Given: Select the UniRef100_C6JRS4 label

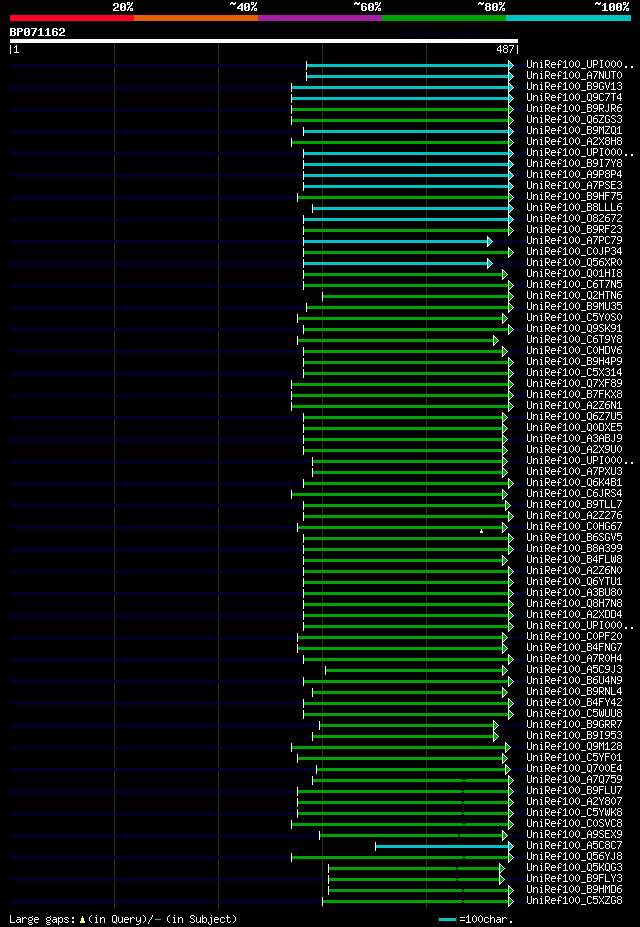Looking at the screenshot, I should coord(574,494).
